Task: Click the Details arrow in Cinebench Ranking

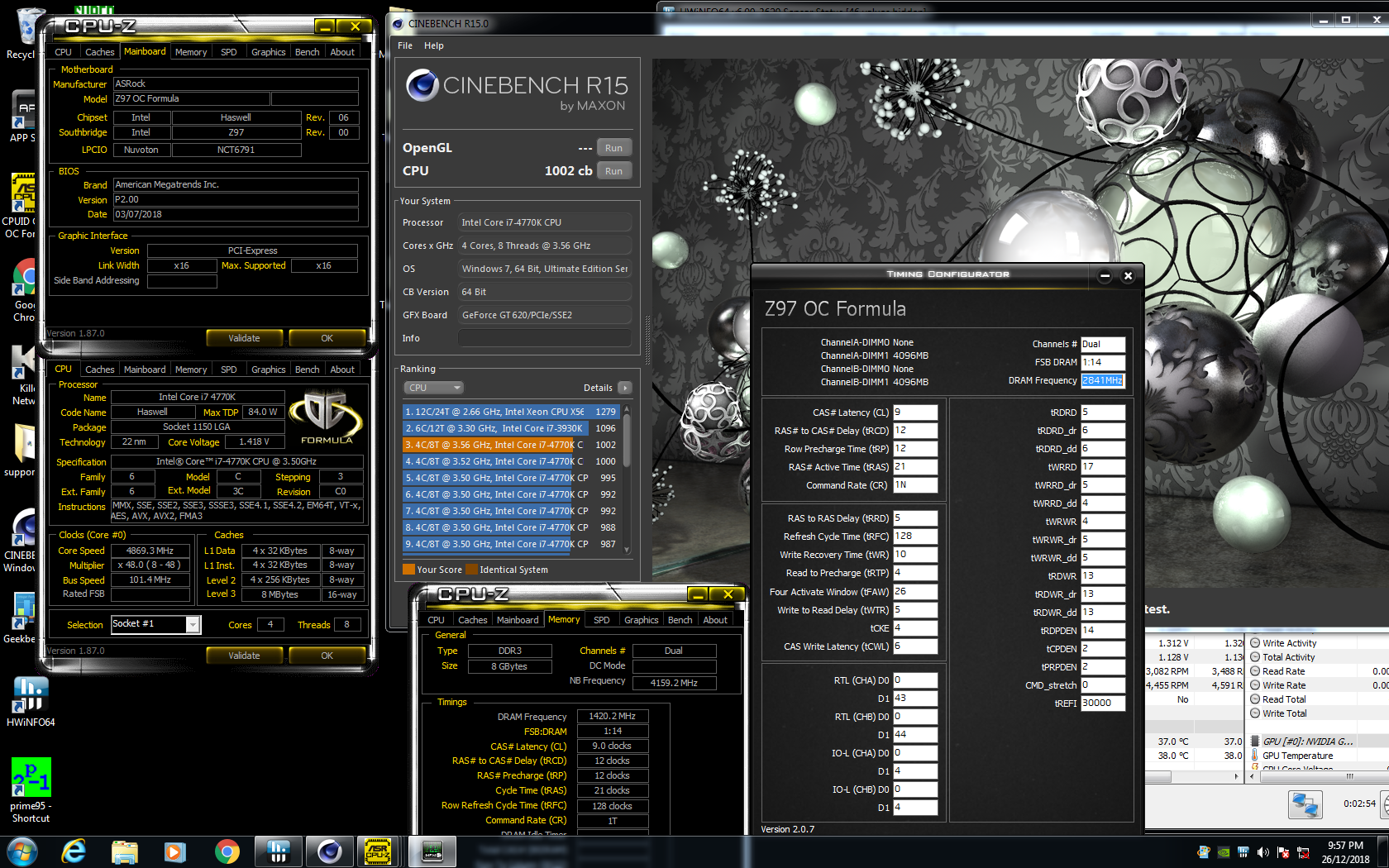Action: click(x=625, y=388)
